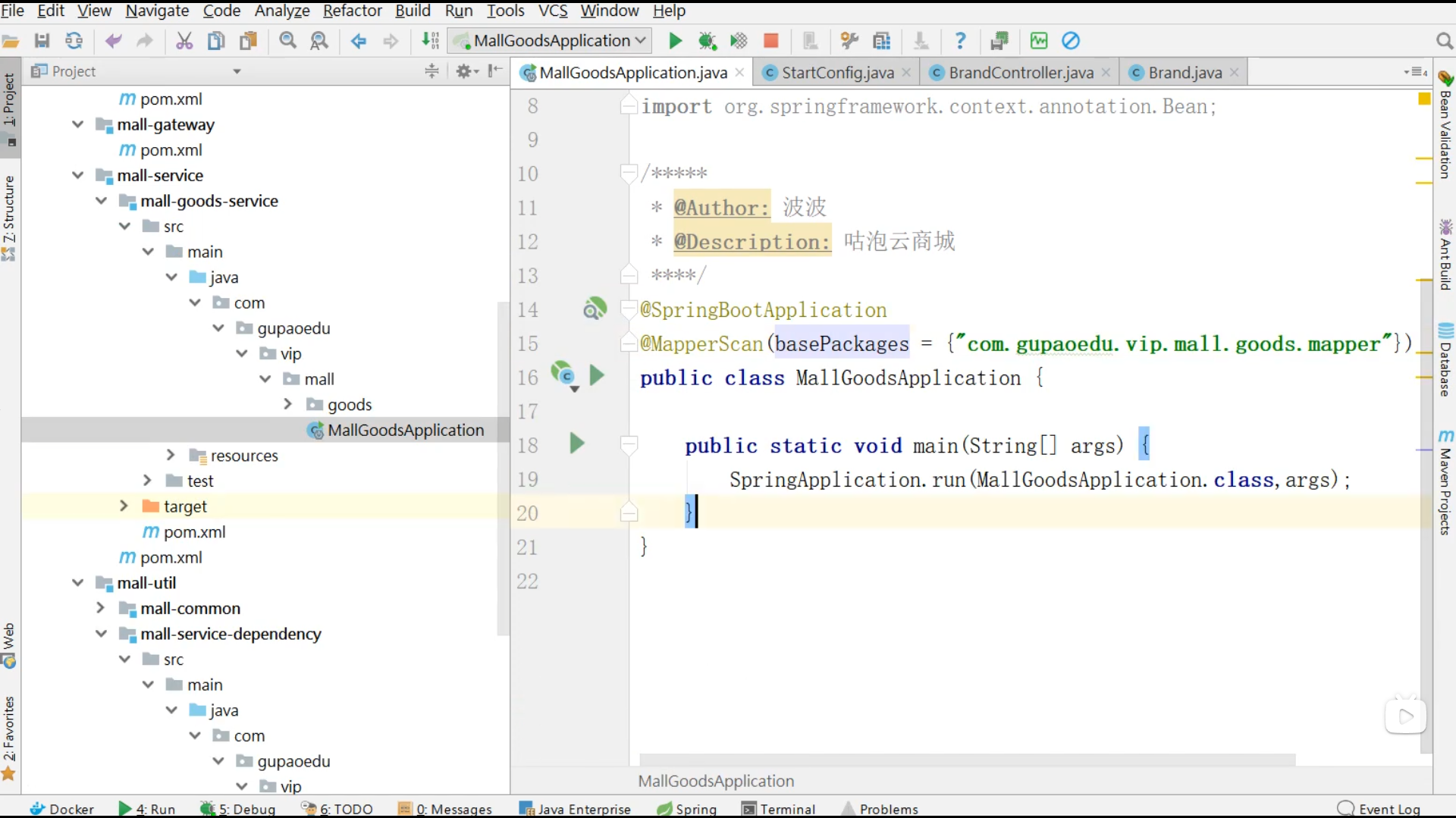The image size is (1456, 818).
Task: Click the Build project icon
Action: point(430,41)
